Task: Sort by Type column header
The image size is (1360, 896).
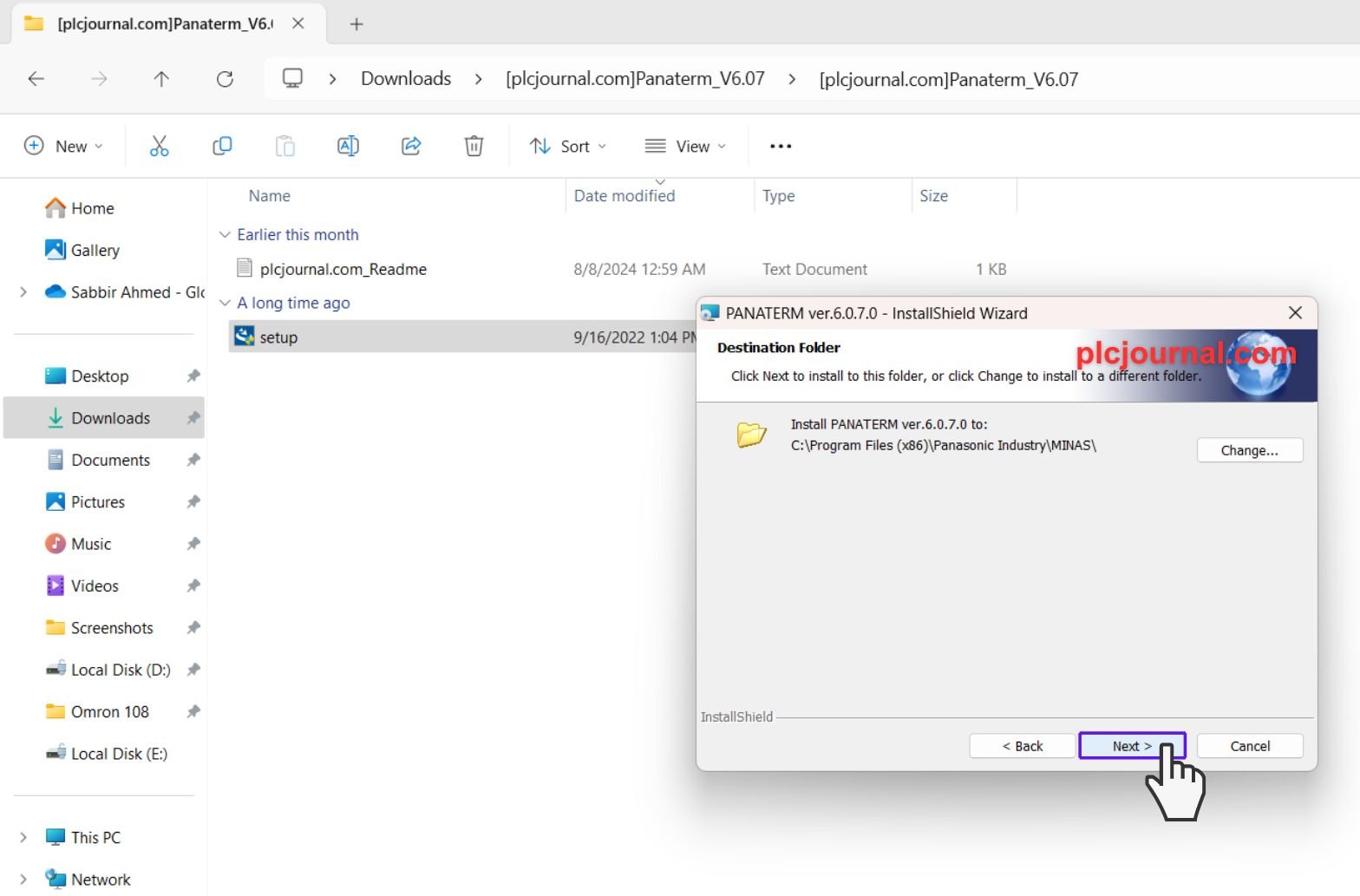Action: (x=779, y=196)
